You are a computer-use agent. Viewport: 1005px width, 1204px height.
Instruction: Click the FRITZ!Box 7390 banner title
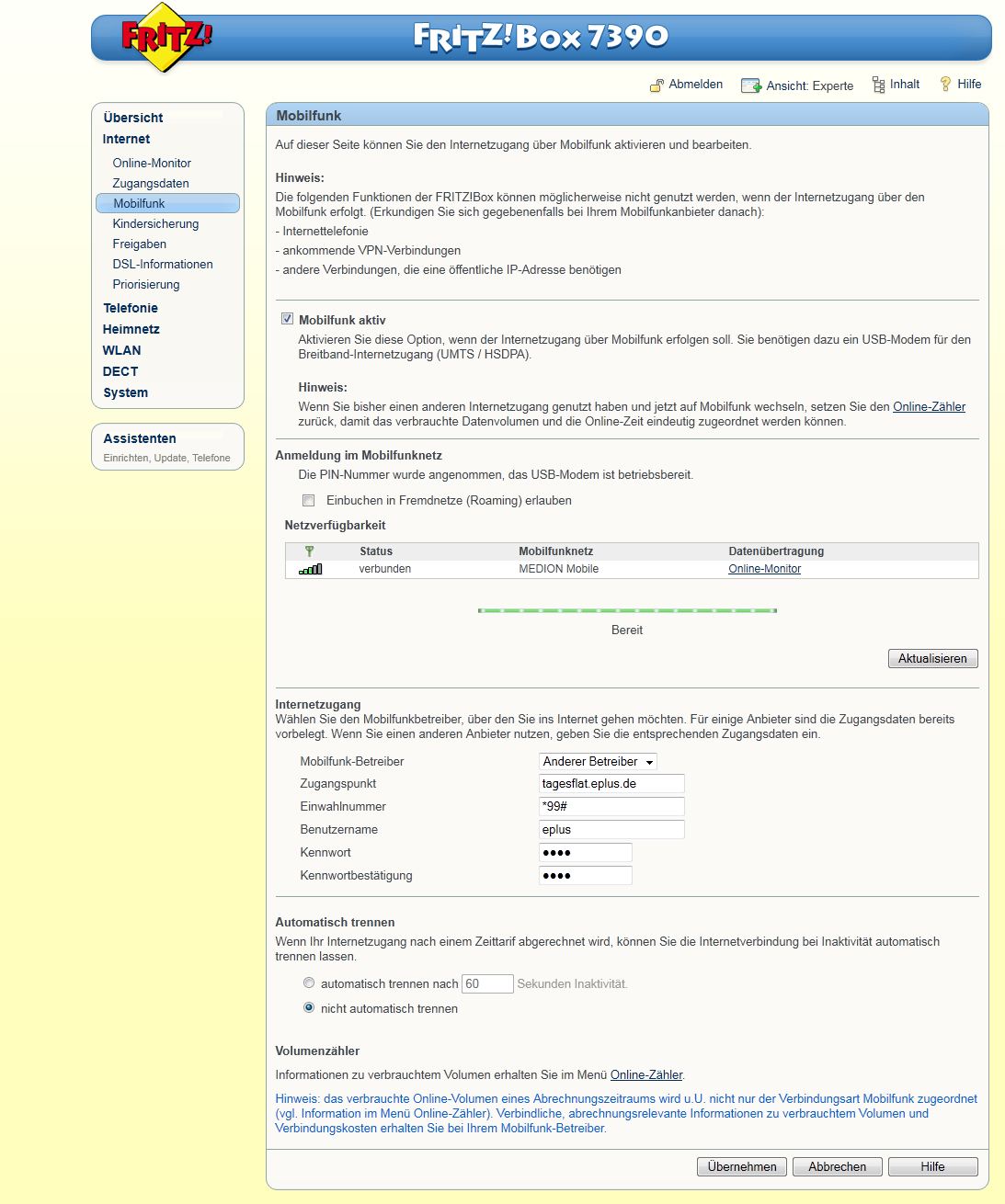[541, 37]
